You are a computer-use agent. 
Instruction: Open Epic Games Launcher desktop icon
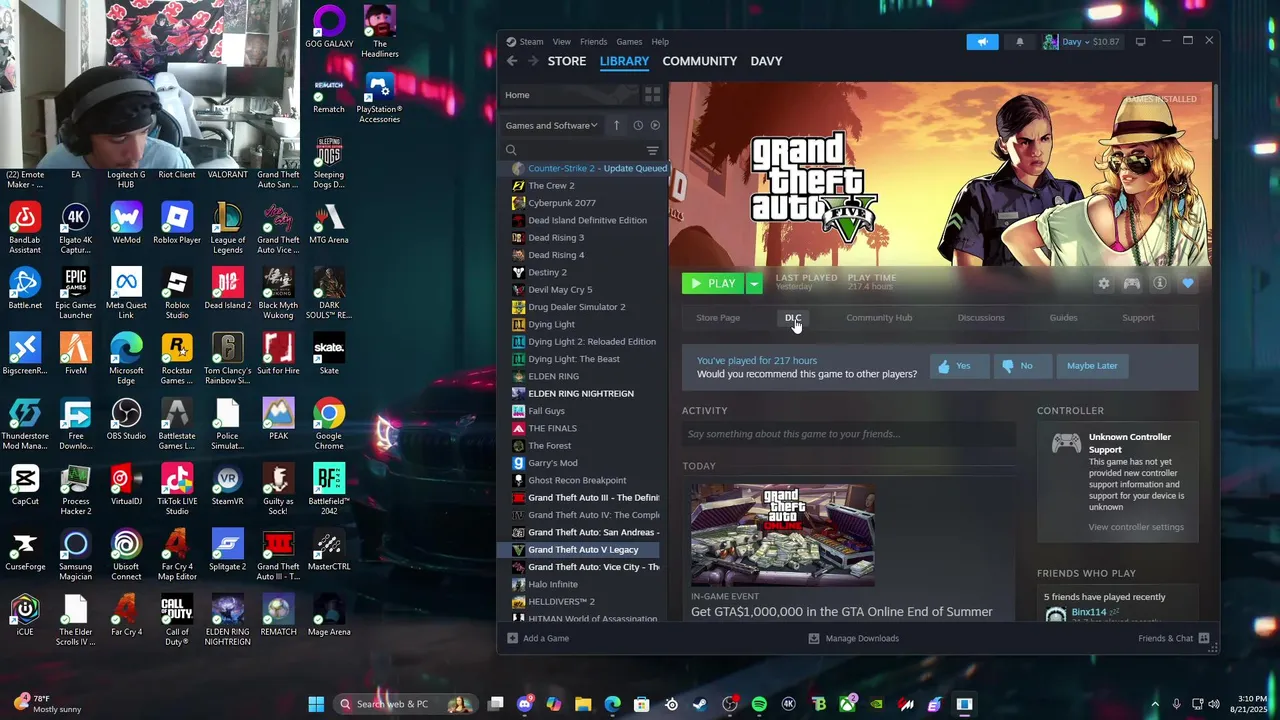(x=76, y=294)
